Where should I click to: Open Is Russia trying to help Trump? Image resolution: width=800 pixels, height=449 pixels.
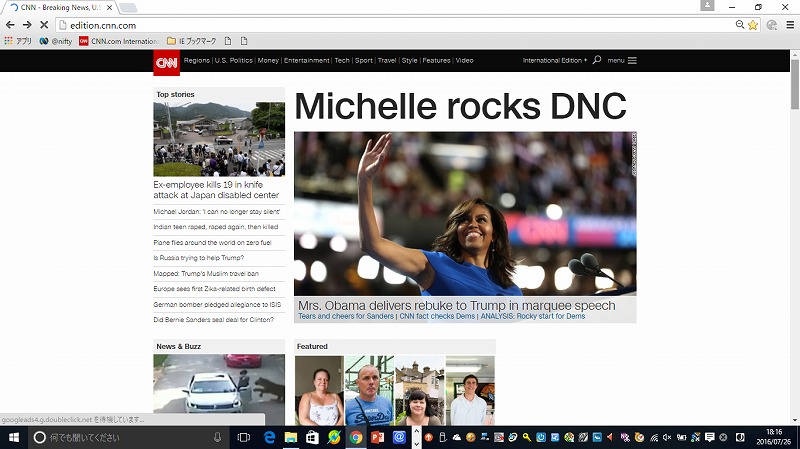198,258
